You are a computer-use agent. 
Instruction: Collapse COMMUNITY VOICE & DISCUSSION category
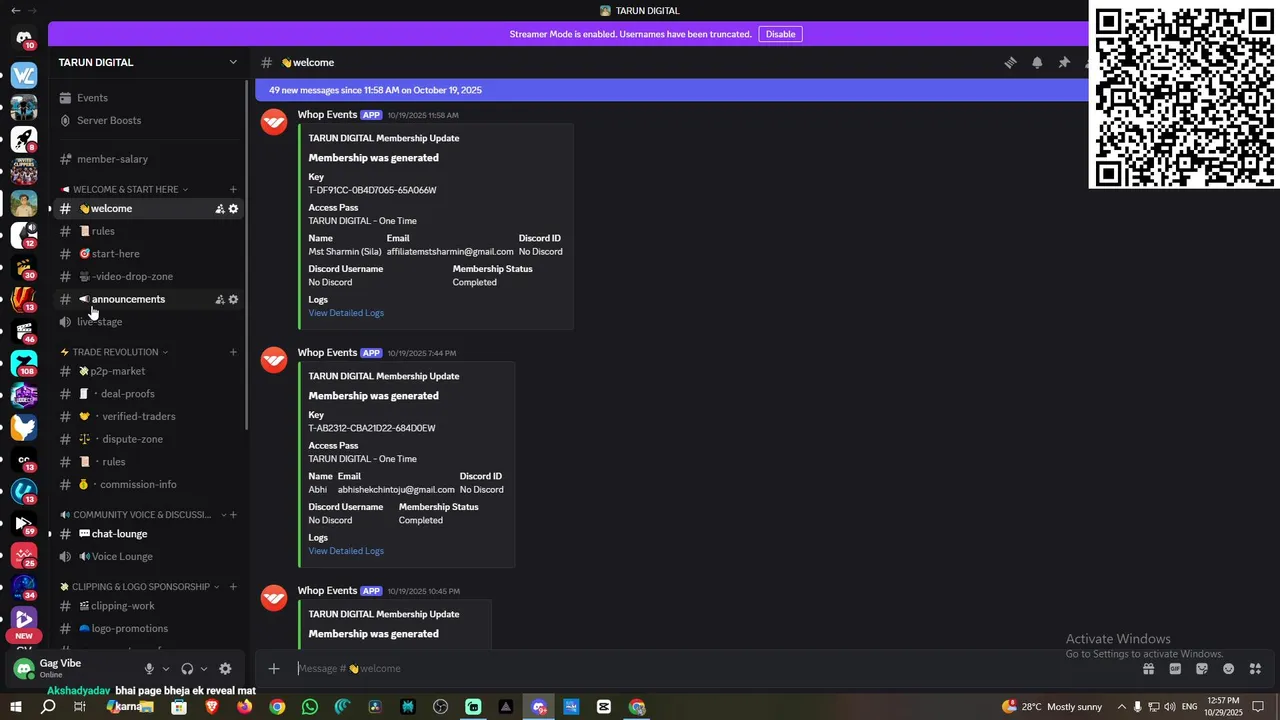click(143, 515)
